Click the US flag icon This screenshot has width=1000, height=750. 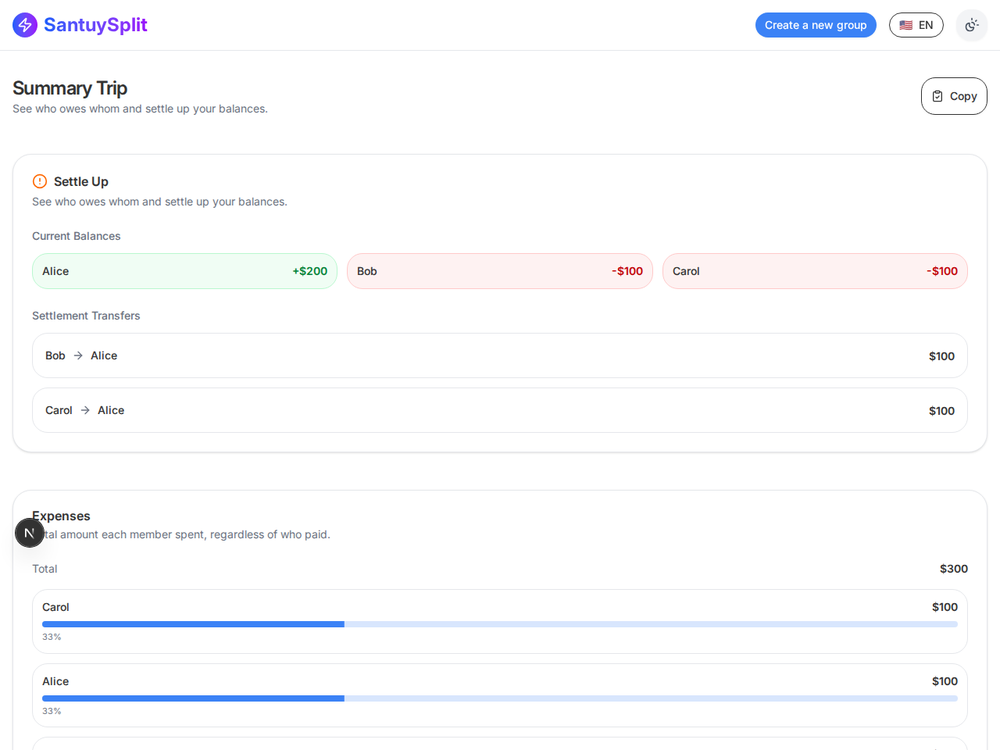tap(906, 26)
